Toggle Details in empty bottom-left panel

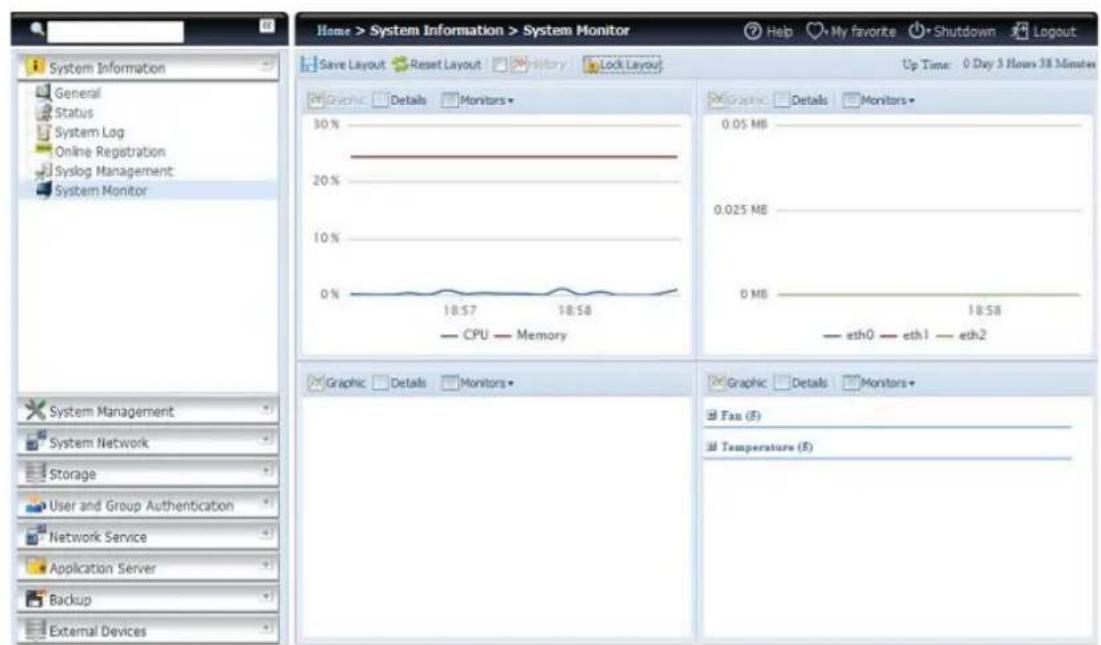click(400, 383)
